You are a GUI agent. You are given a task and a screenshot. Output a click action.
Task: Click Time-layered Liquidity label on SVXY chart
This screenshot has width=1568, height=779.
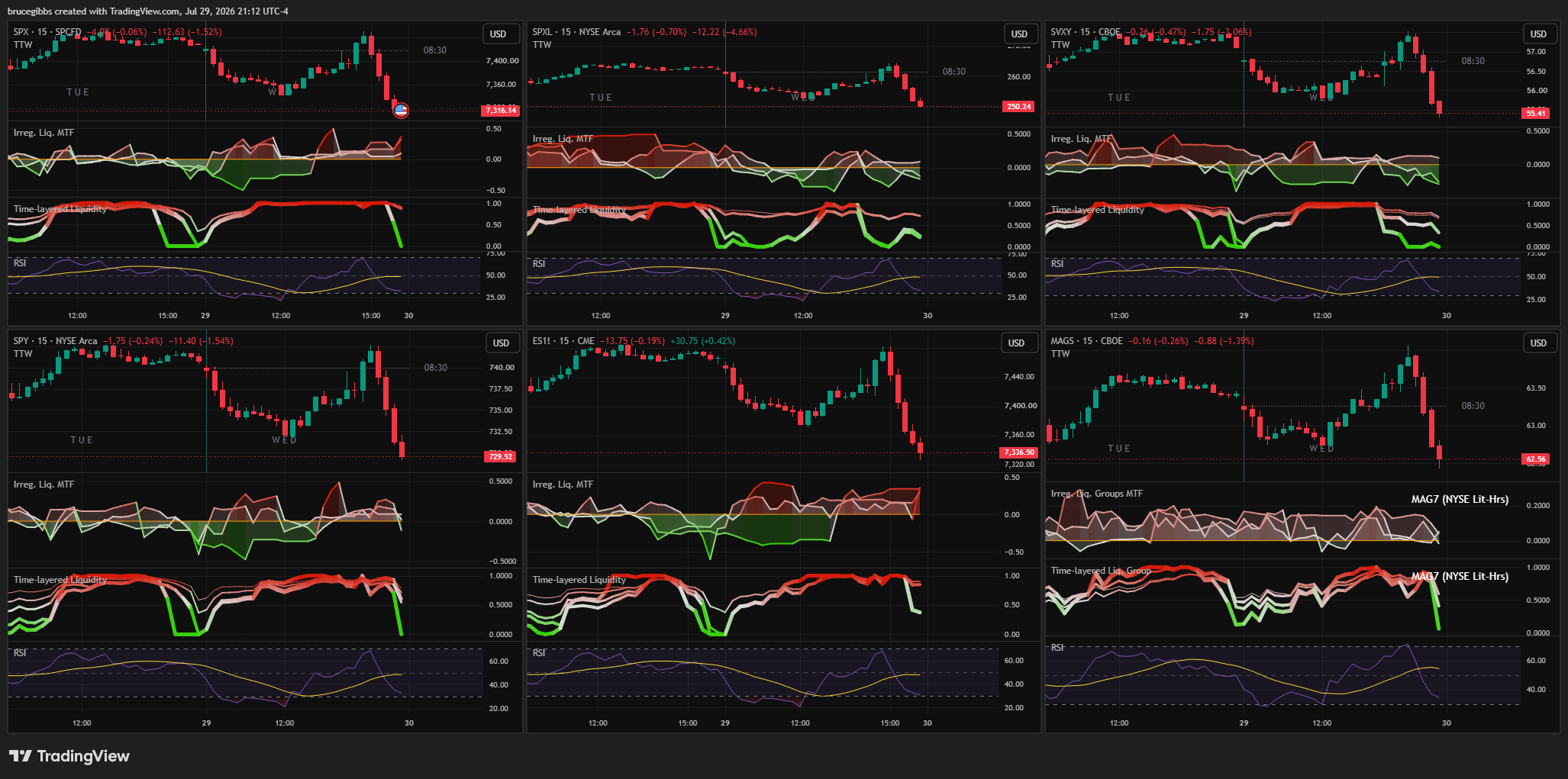pos(1097,210)
